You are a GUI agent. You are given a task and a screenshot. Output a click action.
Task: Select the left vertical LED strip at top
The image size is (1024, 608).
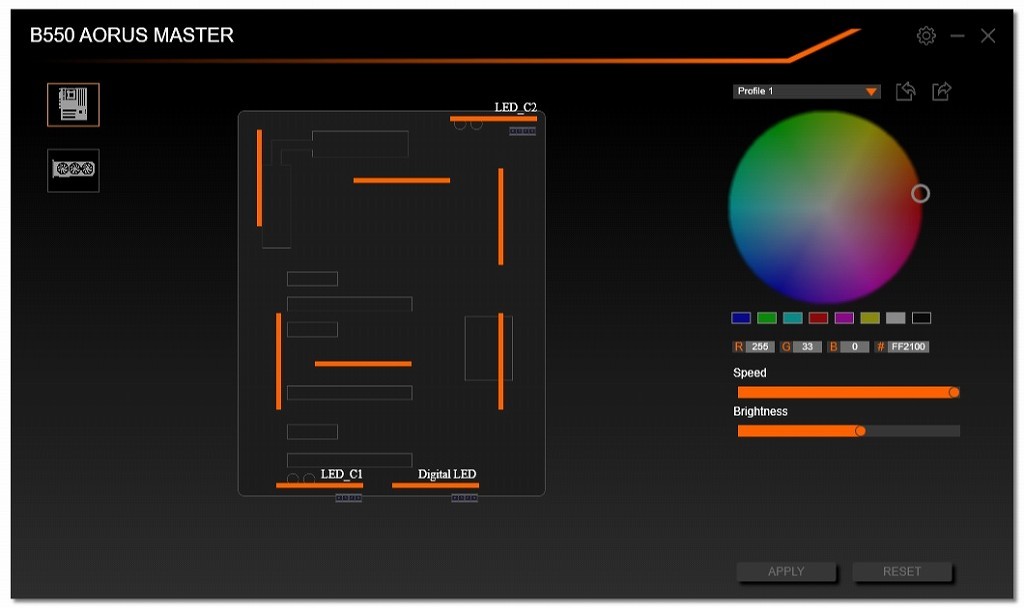coord(259,178)
